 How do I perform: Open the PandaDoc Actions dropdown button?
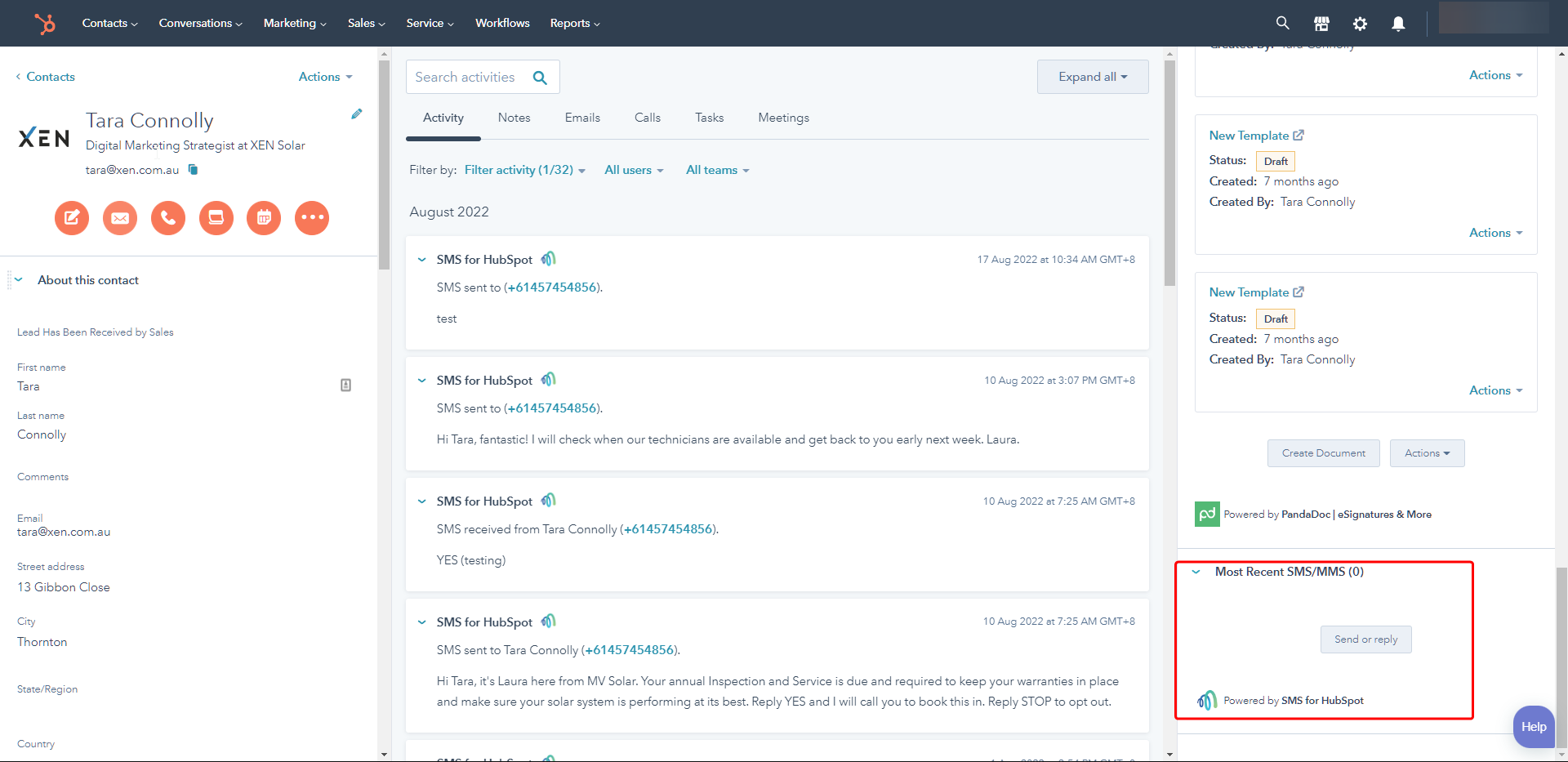click(1427, 453)
